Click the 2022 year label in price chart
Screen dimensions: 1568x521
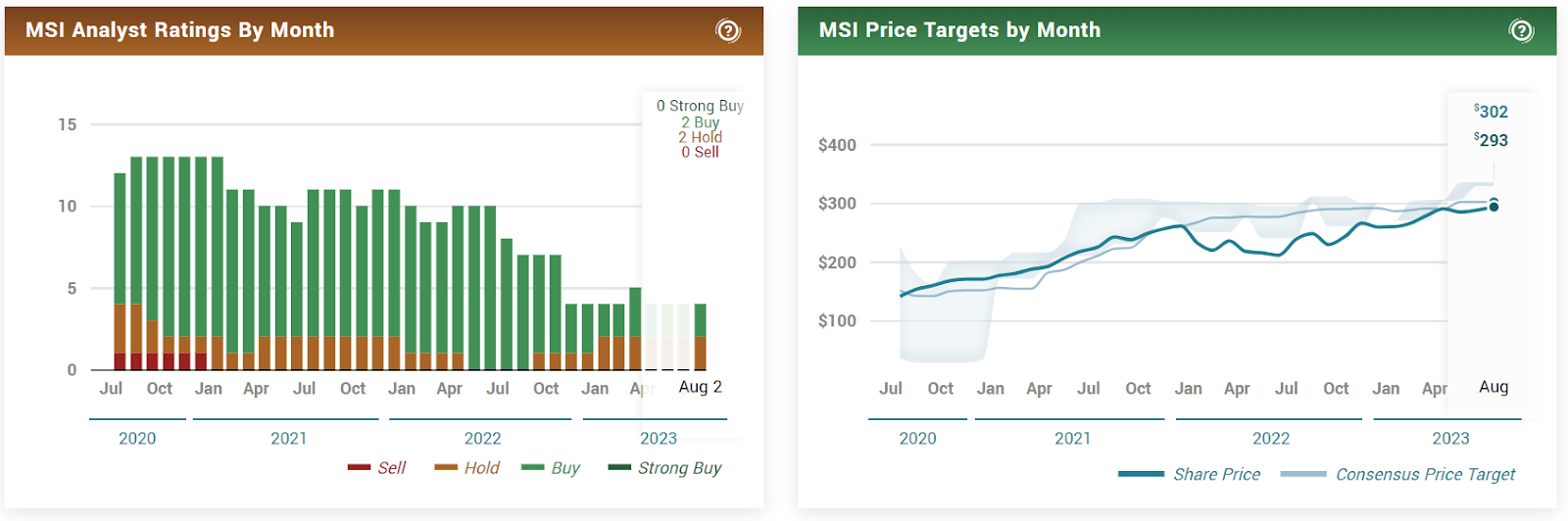coord(1271,438)
